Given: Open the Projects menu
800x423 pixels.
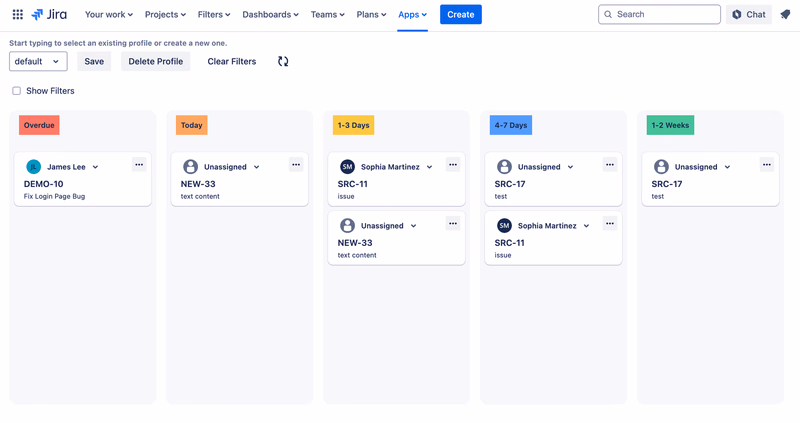Looking at the screenshot, I should (165, 14).
